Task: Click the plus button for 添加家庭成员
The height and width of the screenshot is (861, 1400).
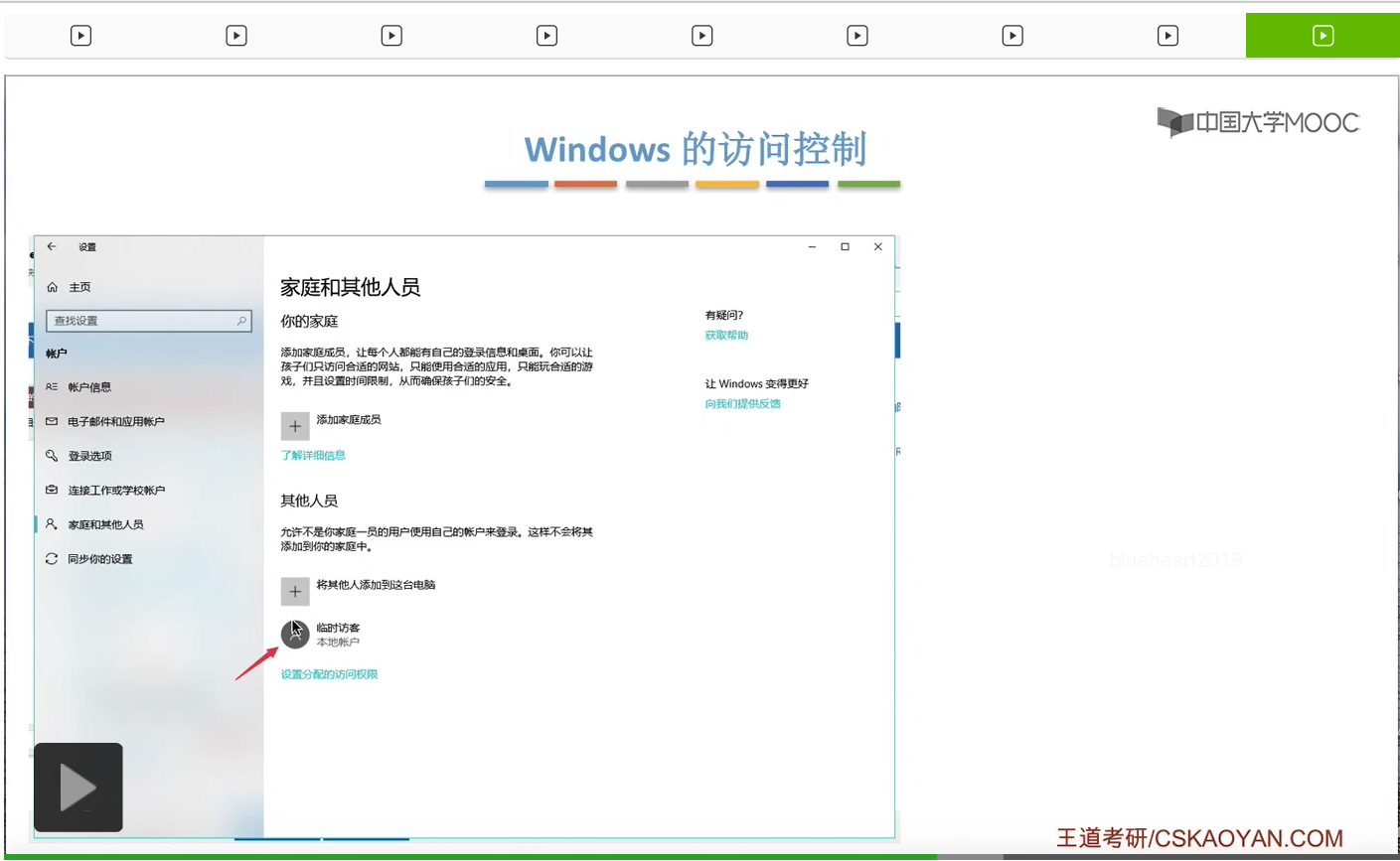Action: [295, 426]
